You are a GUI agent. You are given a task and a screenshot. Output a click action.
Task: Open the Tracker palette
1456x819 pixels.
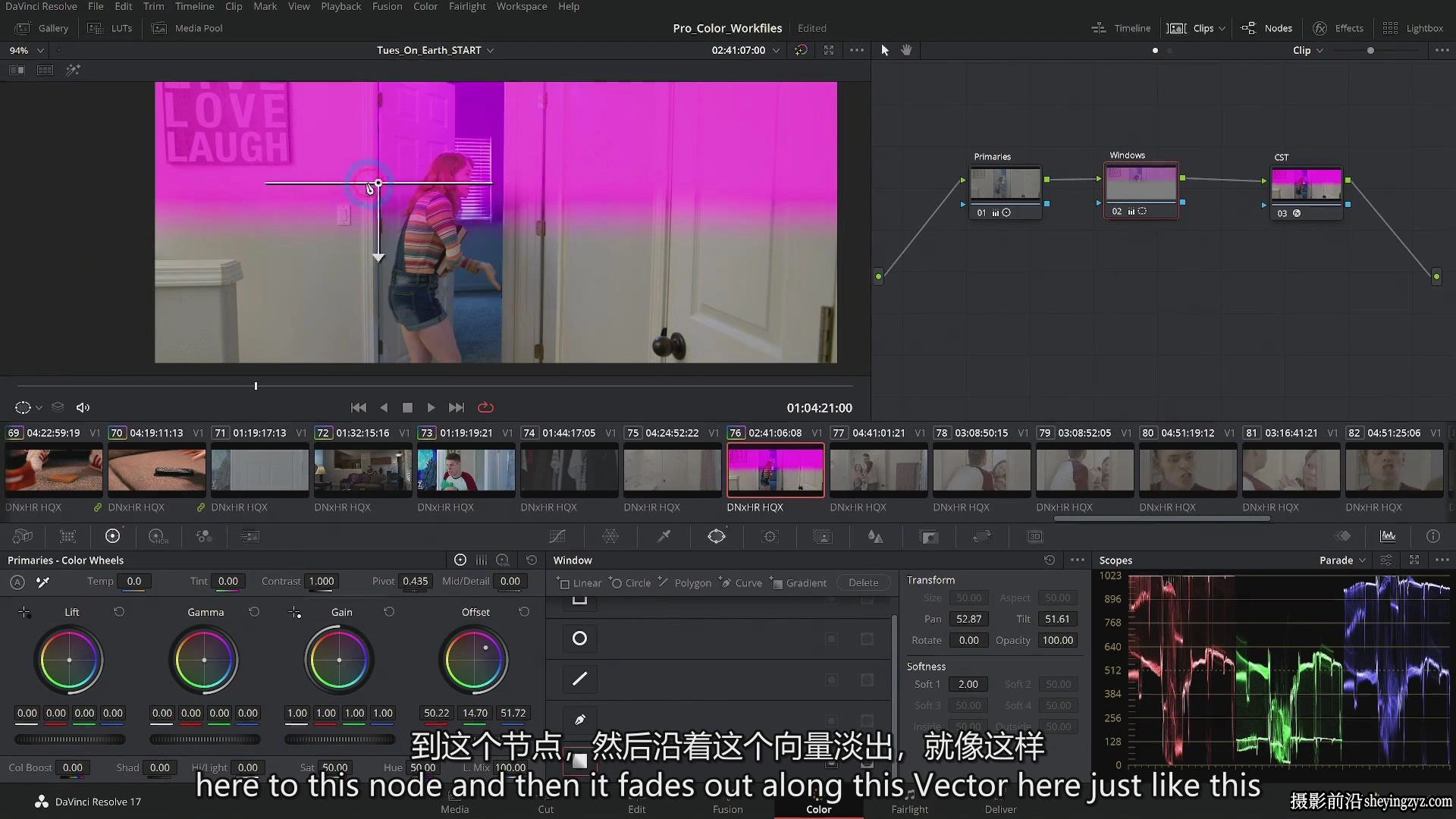[x=770, y=536]
